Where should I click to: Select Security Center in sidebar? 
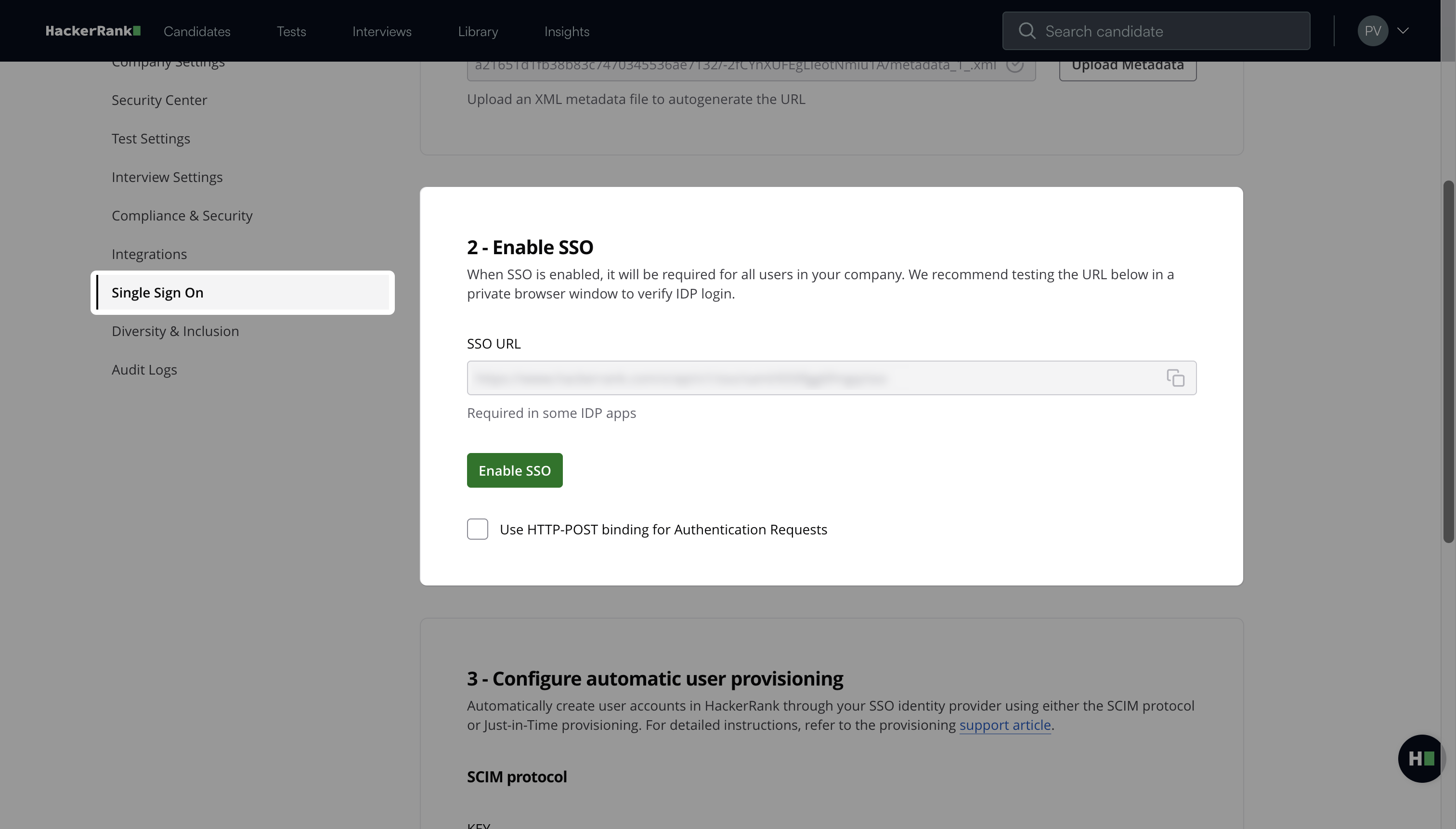[159, 100]
